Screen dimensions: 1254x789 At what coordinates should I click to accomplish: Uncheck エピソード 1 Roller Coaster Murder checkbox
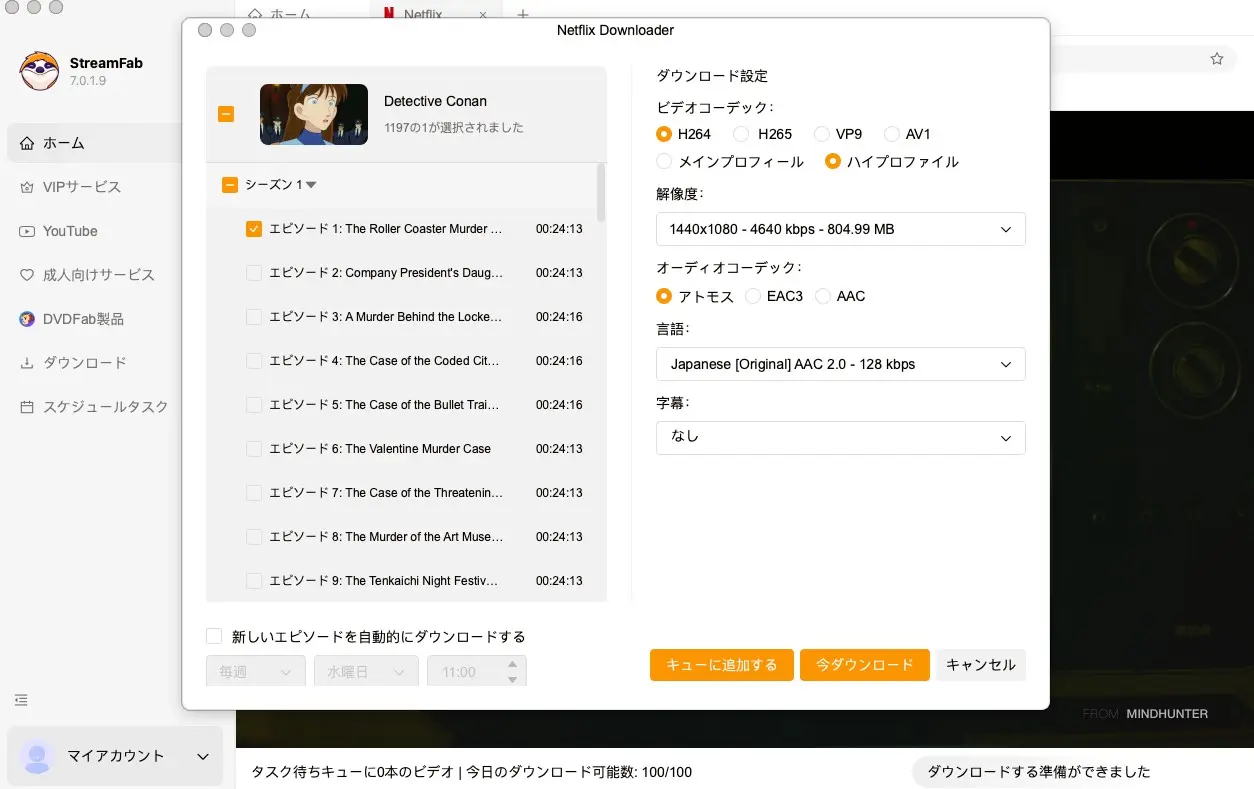tap(254, 229)
